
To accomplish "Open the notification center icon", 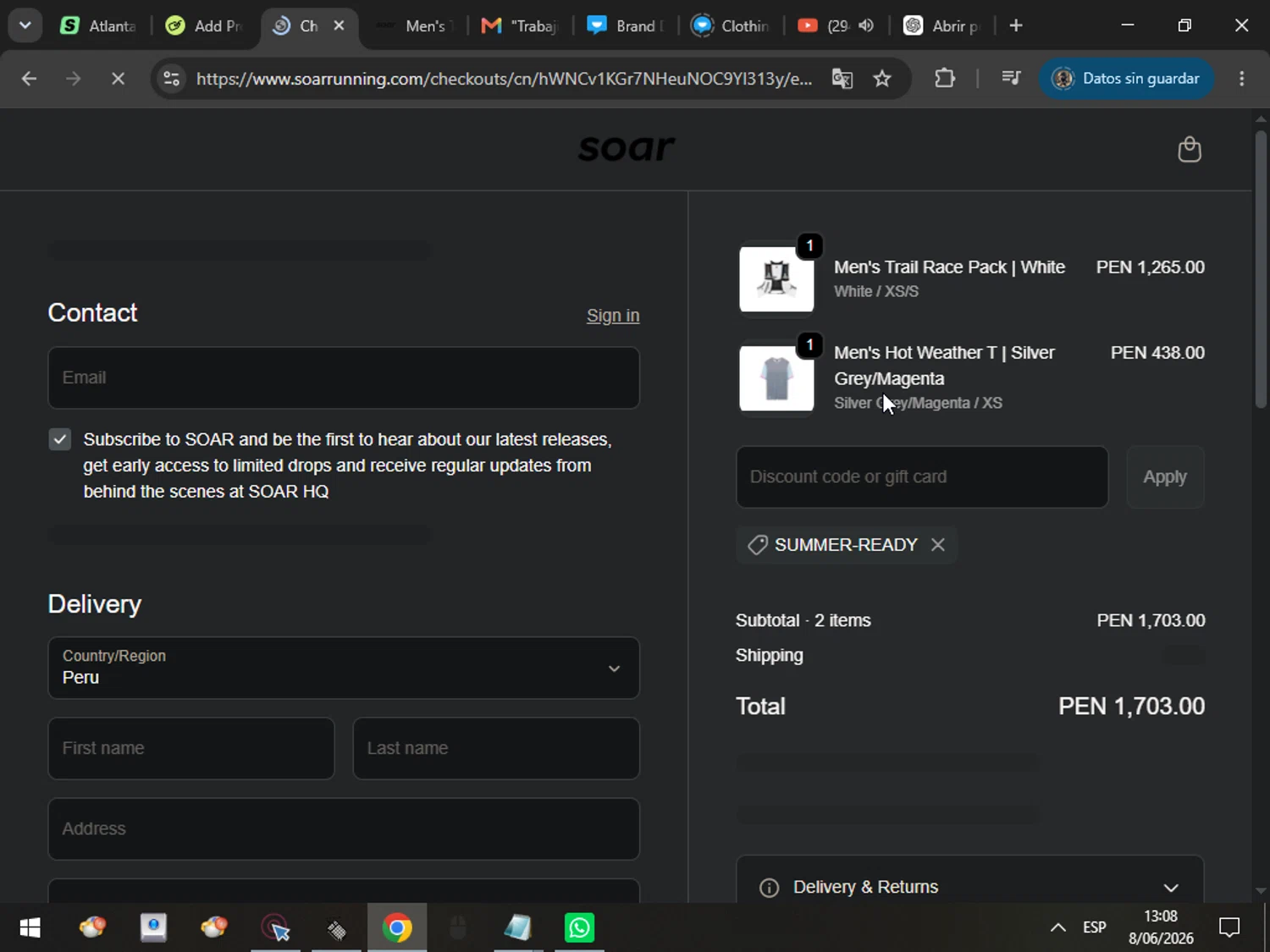I will [x=1229, y=928].
